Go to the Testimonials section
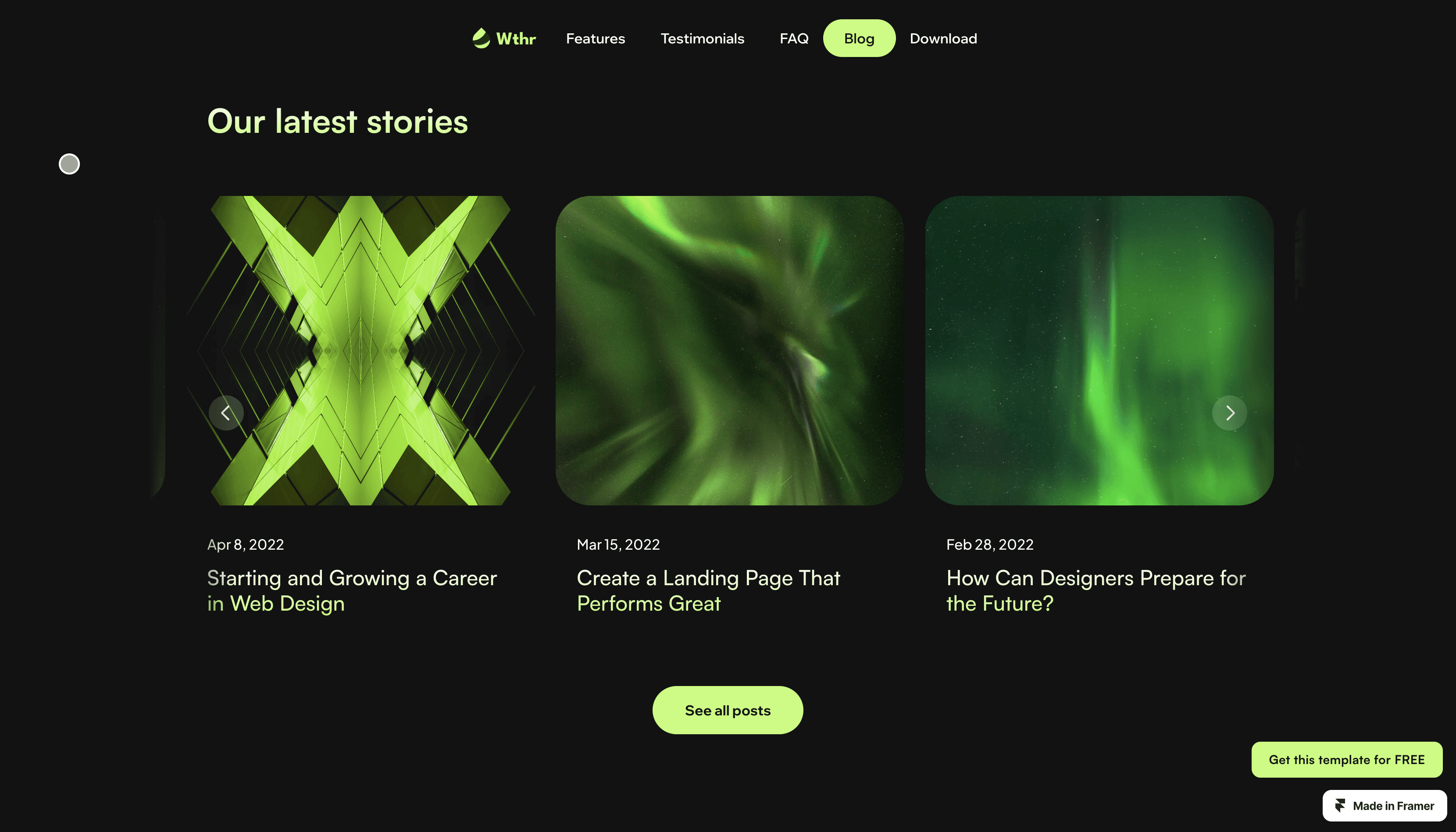Image resolution: width=1456 pixels, height=832 pixels. pos(702,38)
